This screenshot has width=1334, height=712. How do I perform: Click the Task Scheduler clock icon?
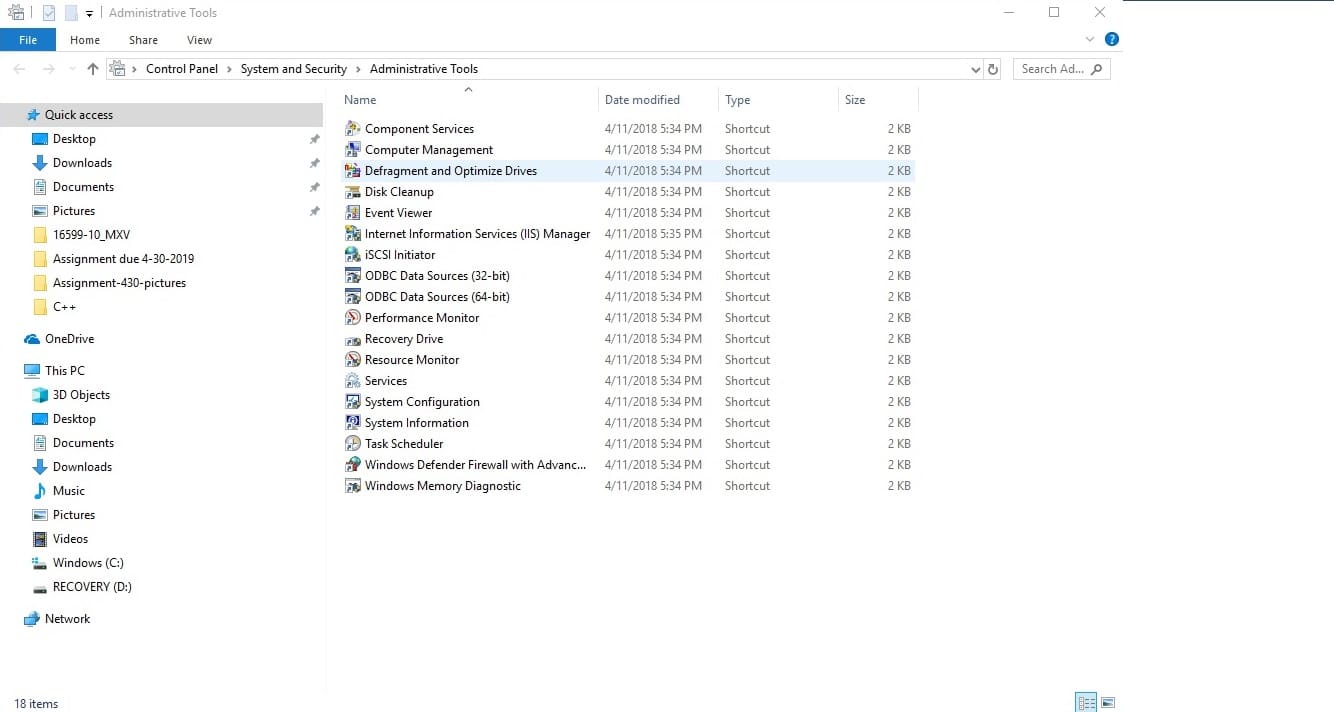[x=352, y=444]
